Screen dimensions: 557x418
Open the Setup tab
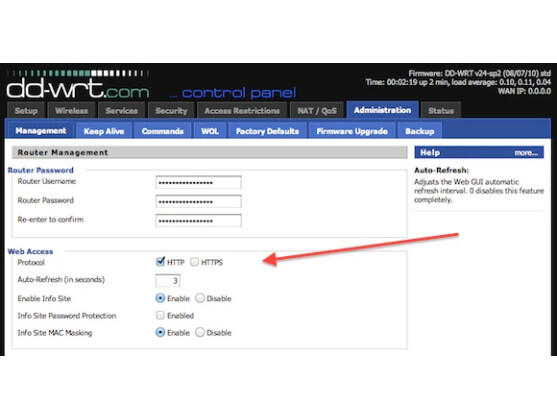pyautogui.click(x=26, y=110)
